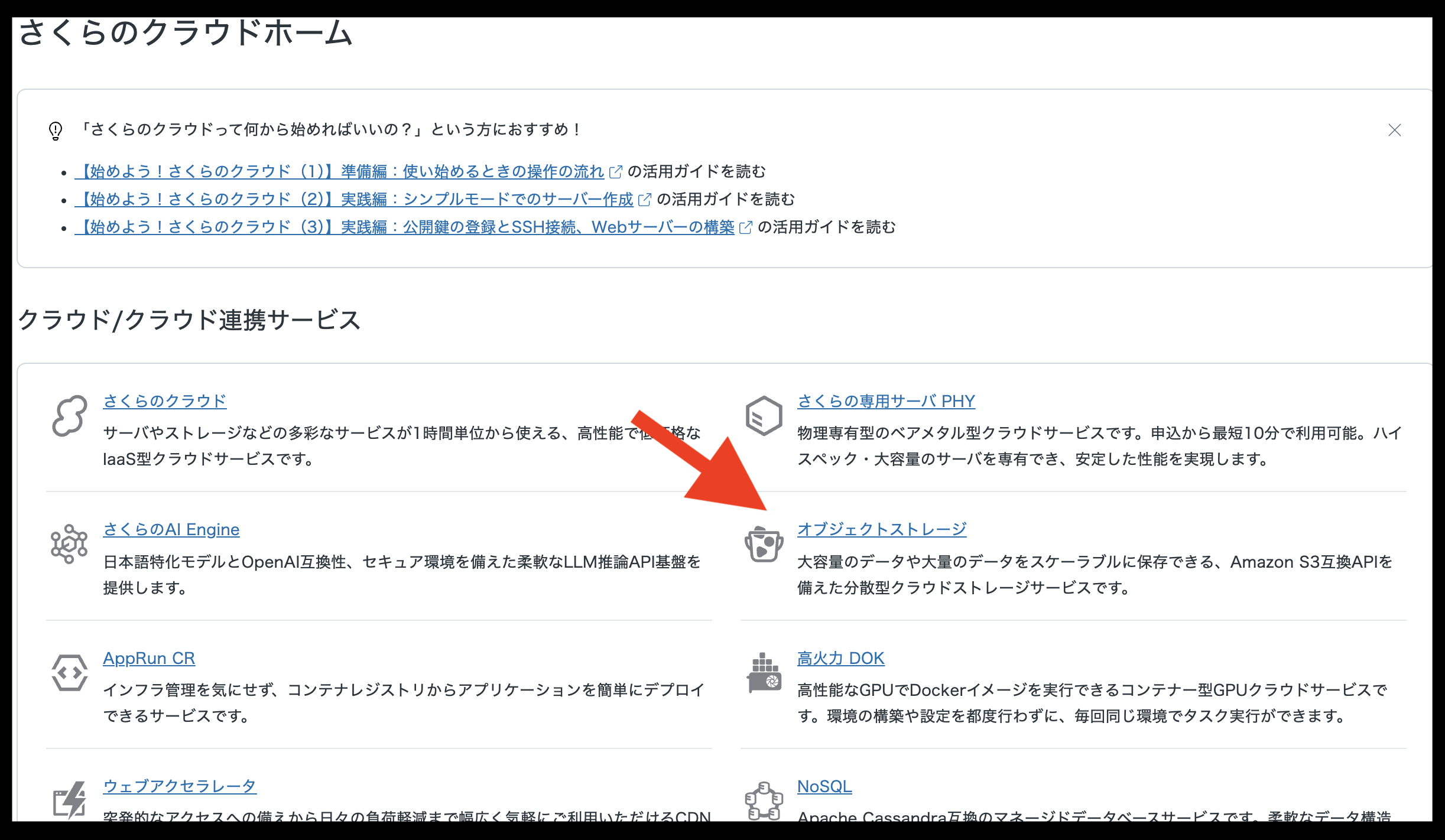This screenshot has height=840, width=1445.
Task: Click the Koukaryoku DOK container icon
Action: pyautogui.click(x=764, y=672)
